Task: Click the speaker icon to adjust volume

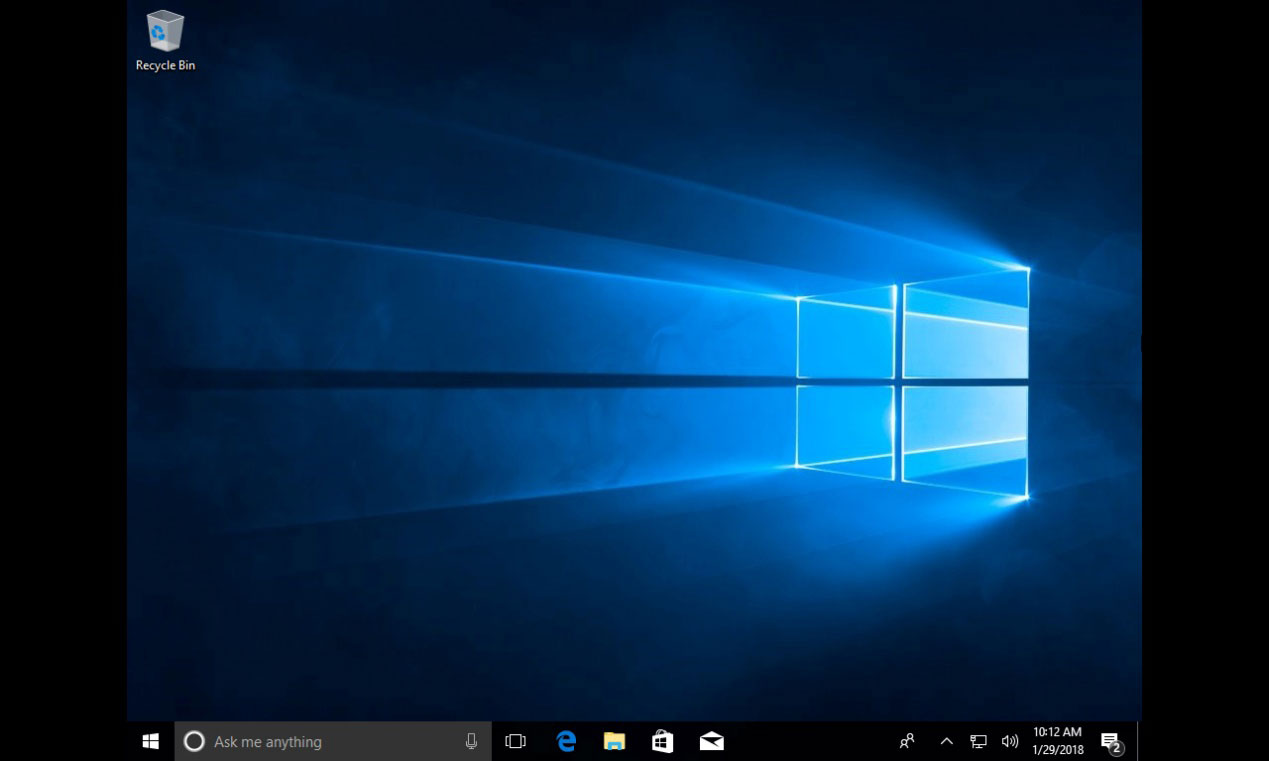Action: click(1010, 741)
